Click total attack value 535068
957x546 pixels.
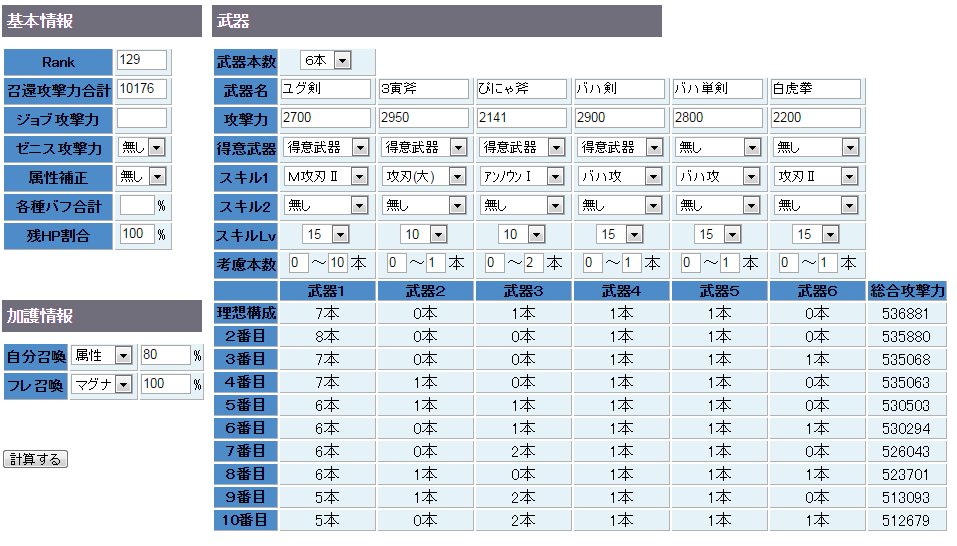click(906, 360)
